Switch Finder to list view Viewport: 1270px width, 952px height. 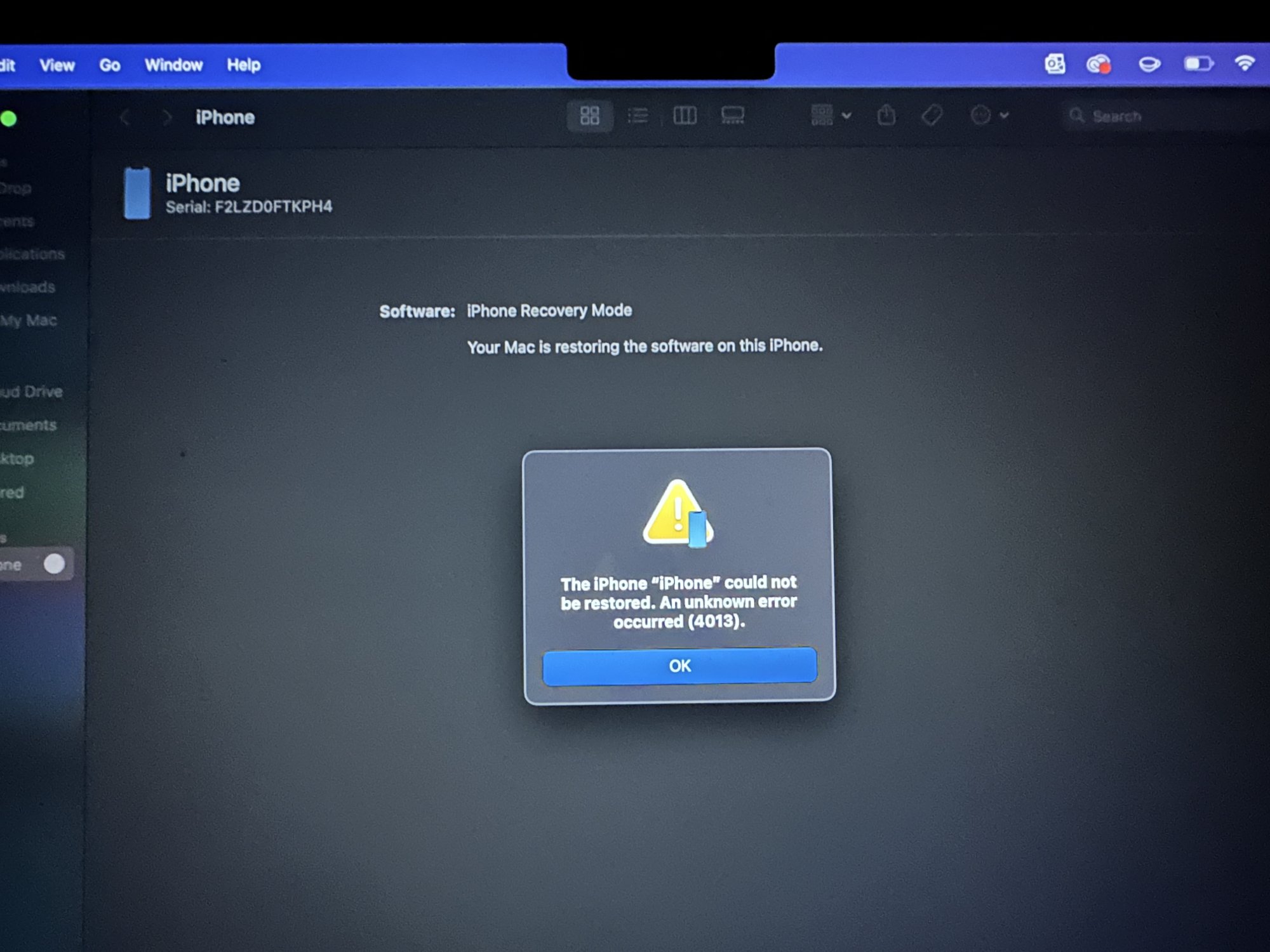click(638, 116)
